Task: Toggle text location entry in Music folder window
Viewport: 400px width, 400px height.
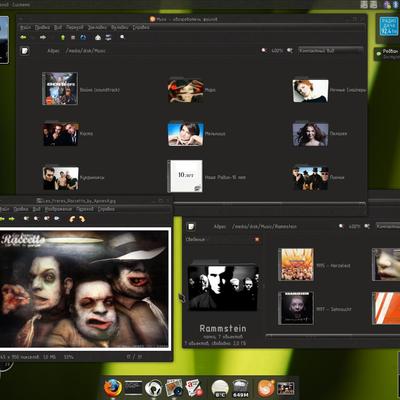Action: click(25, 51)
